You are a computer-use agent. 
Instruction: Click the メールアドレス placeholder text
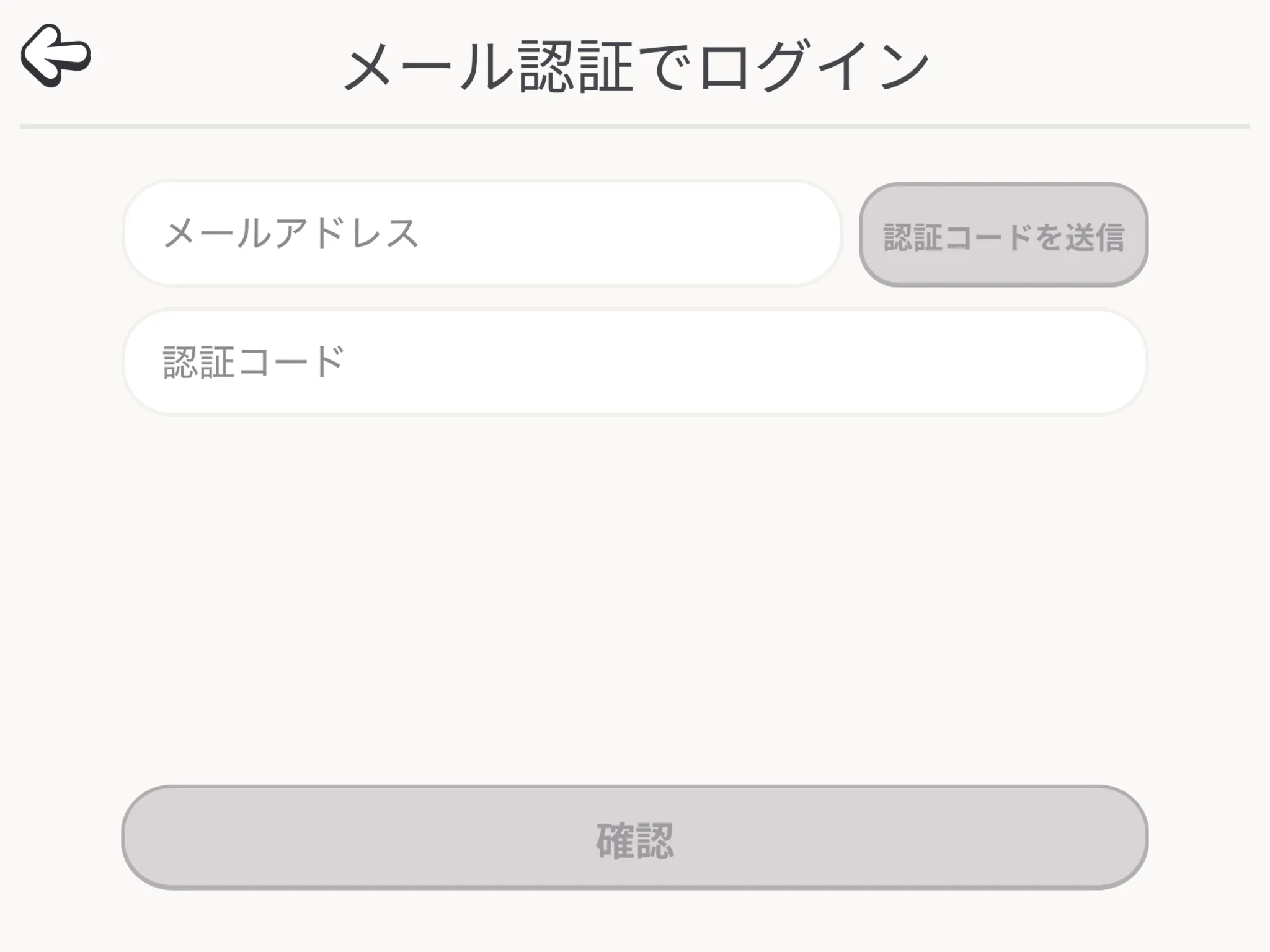pos(291,234)
